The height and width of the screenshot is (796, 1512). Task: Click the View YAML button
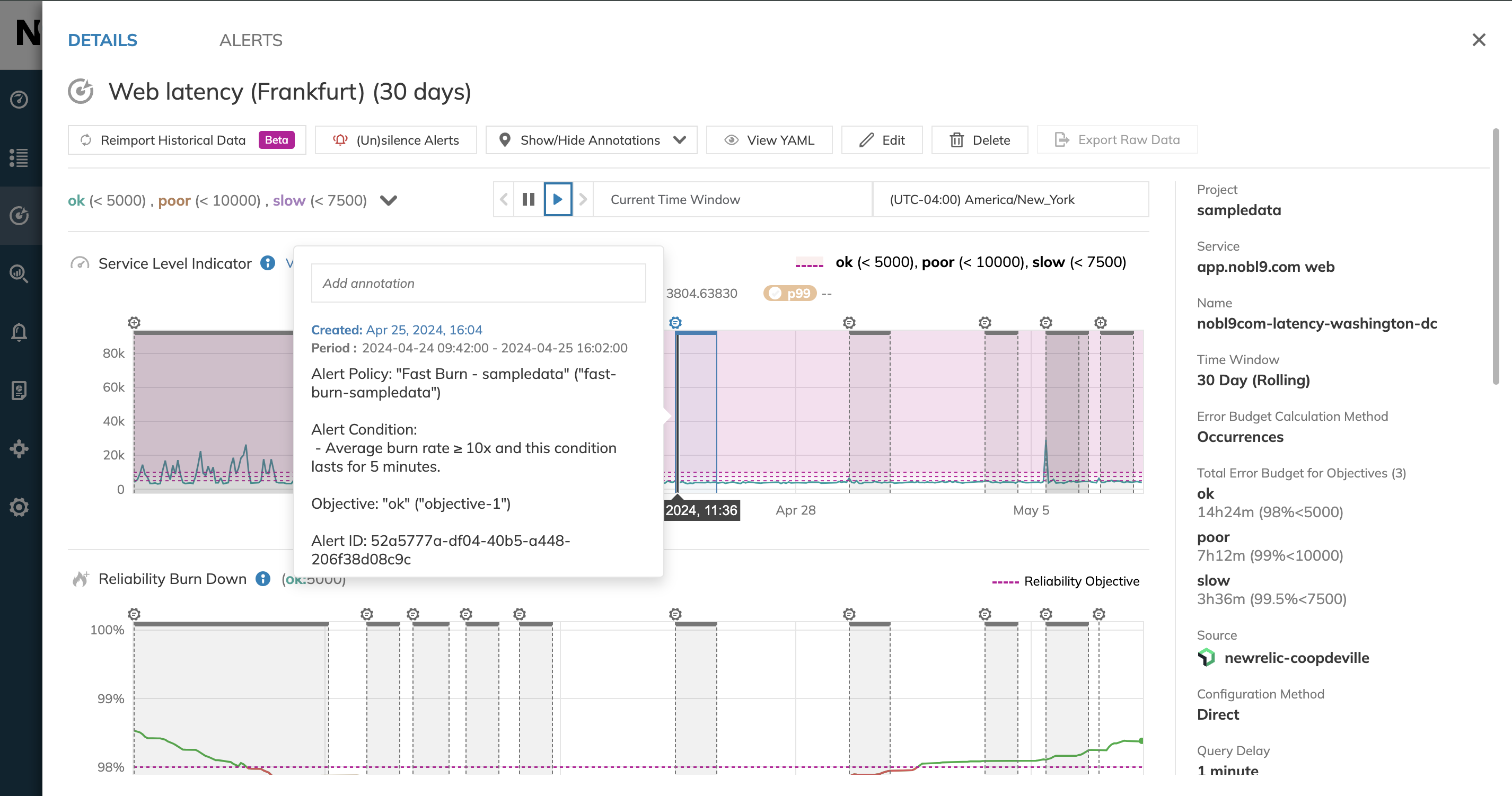(769, 139)
